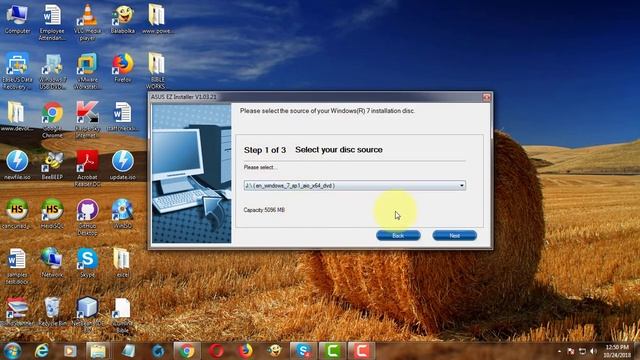This screenshot has height=360, width=640.
Task: Launch Acrobat Reader DC shortcut
Action: coord(87,168)
